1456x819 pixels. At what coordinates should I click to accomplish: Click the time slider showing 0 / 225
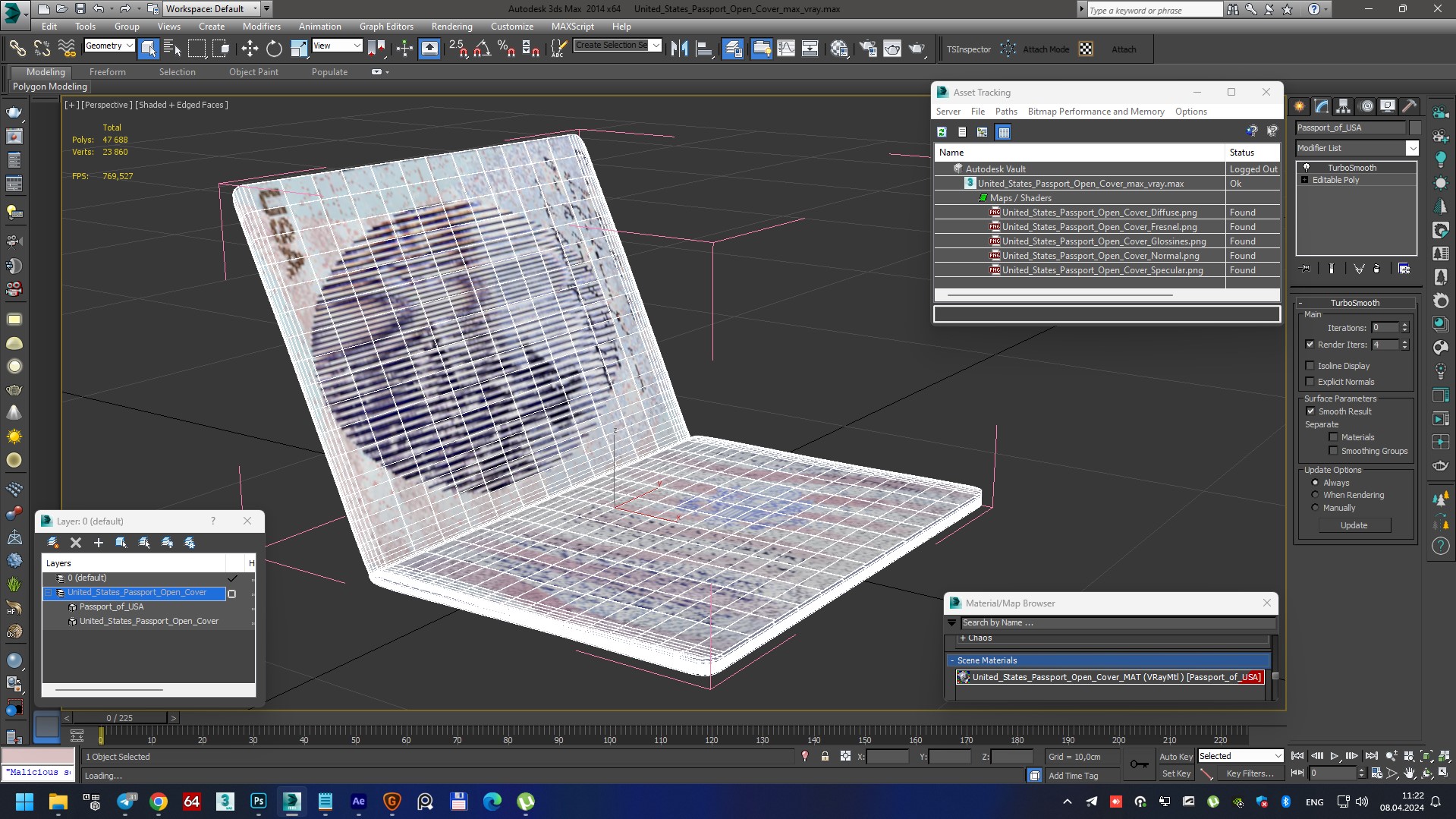tap(120, 718)
